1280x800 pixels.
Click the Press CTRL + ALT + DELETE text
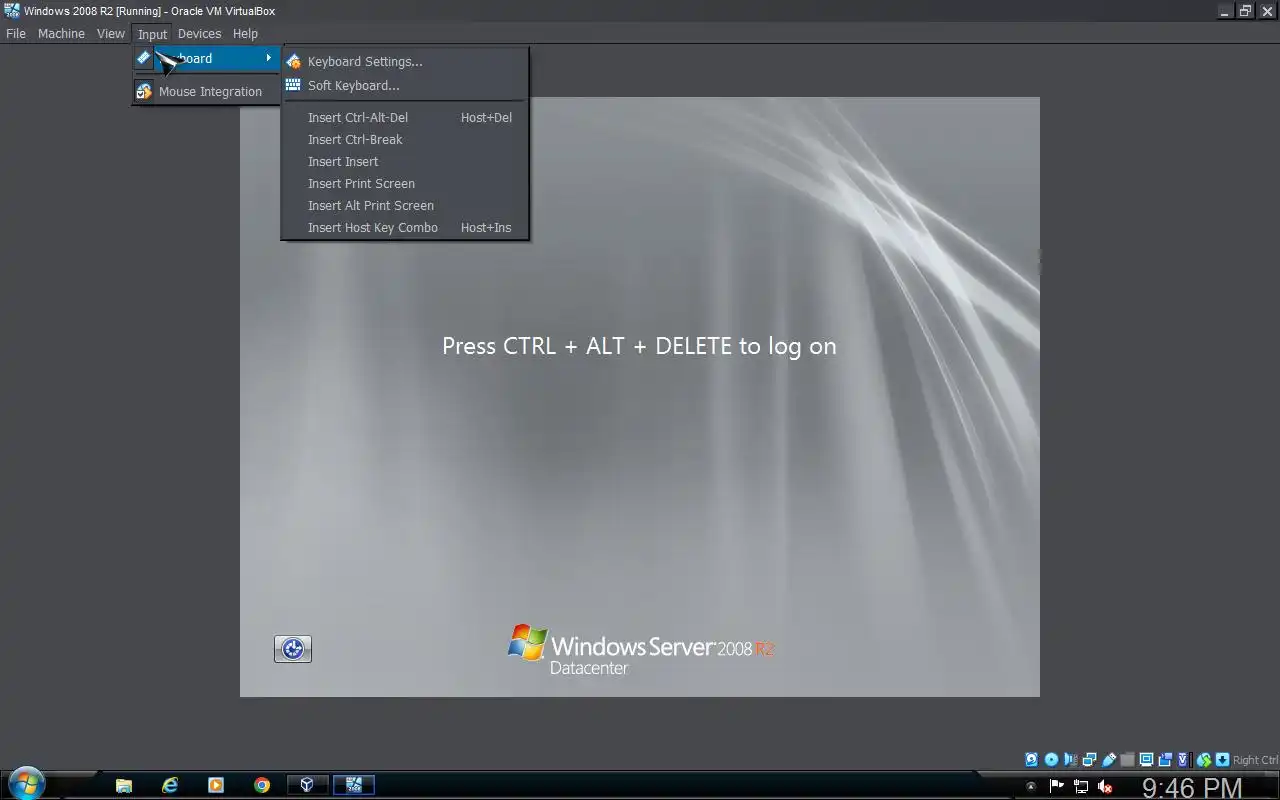639,346
